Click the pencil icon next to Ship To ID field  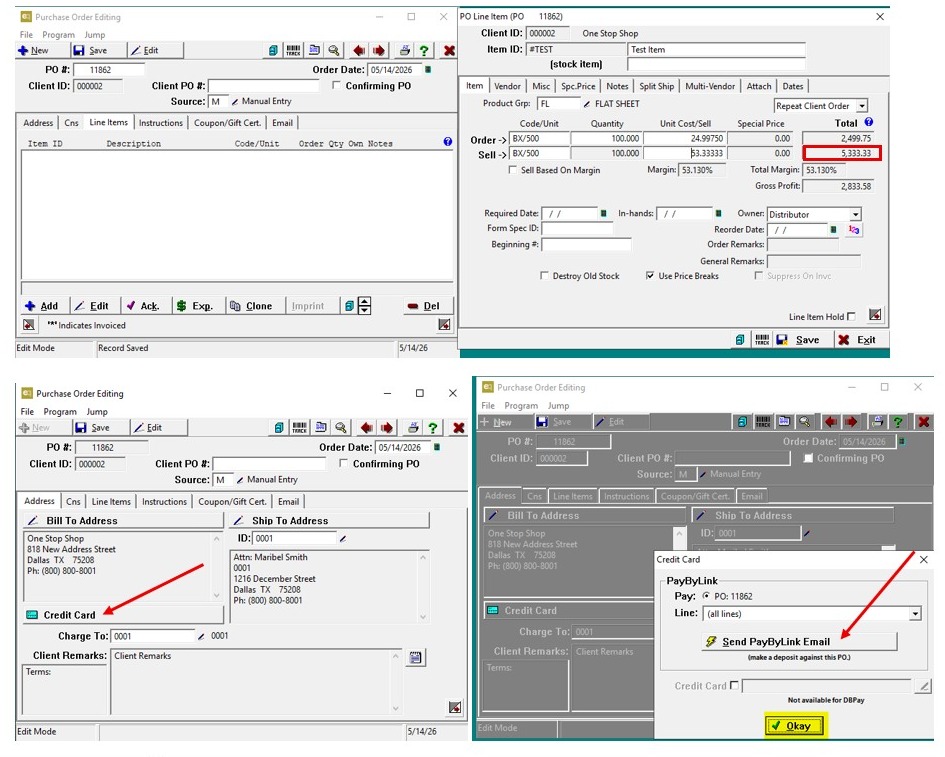pyautogui.click(x=343, y=539)
